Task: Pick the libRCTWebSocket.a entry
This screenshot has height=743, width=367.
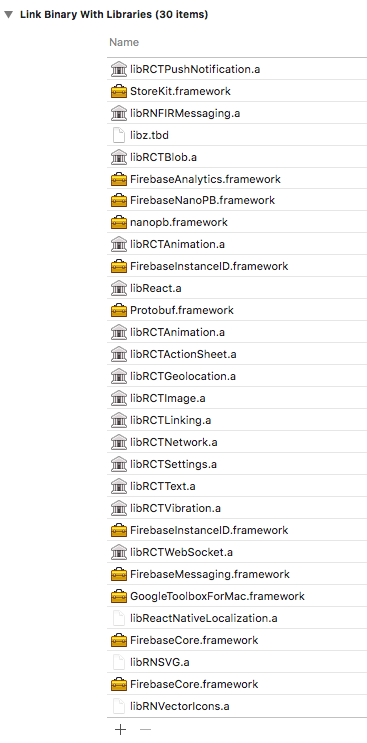Action: coord(237,553)
